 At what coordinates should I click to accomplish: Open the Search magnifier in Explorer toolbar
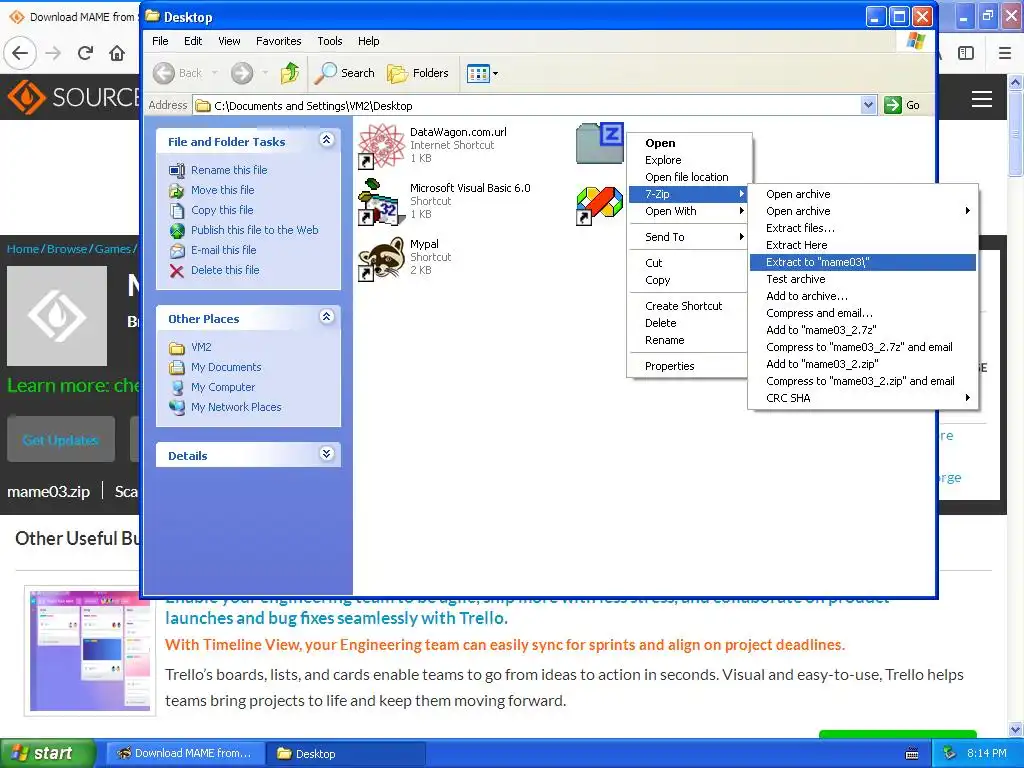(x=325, y=73)
